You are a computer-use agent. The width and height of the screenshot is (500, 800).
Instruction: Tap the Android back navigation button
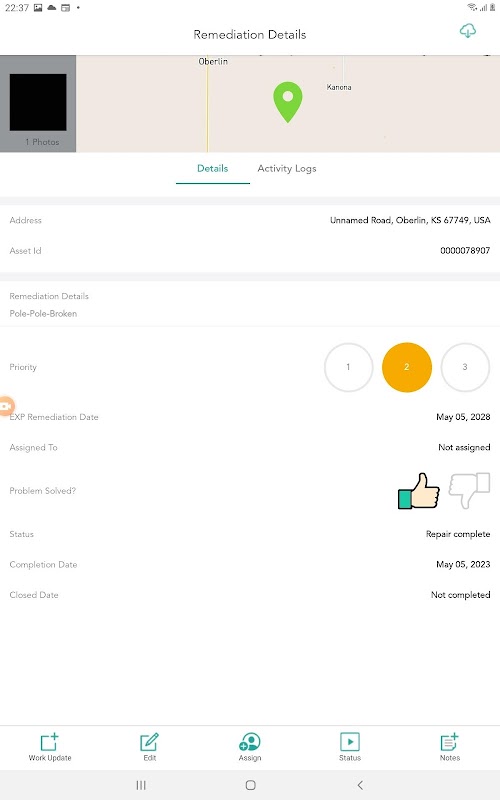(x=360, y=785)
